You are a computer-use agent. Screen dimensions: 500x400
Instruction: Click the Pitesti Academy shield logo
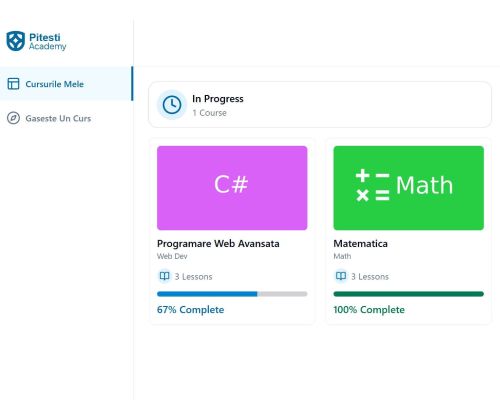pyautogui.click(x=16, y=41)
